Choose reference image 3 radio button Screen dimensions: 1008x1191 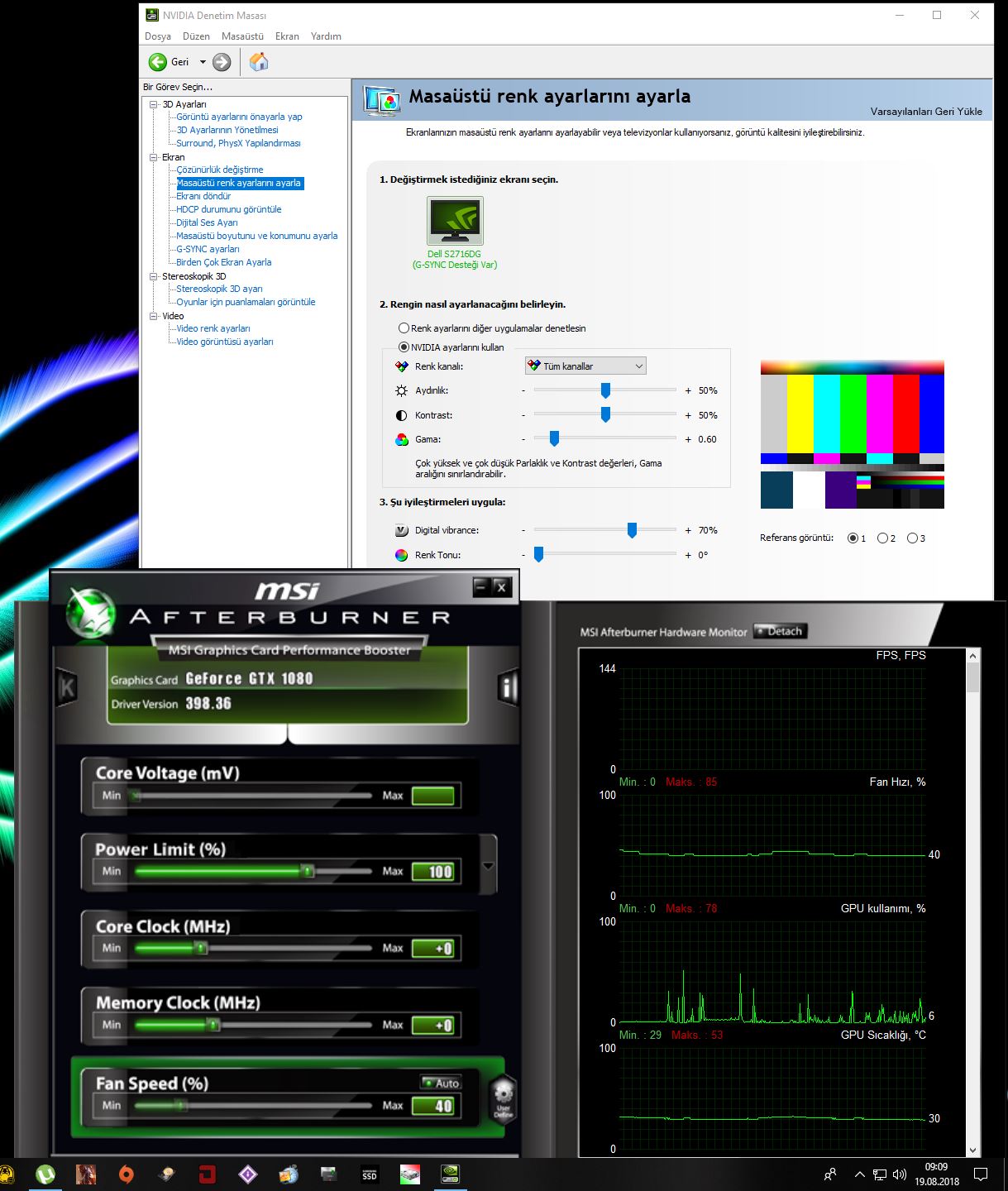pos(912,538)
